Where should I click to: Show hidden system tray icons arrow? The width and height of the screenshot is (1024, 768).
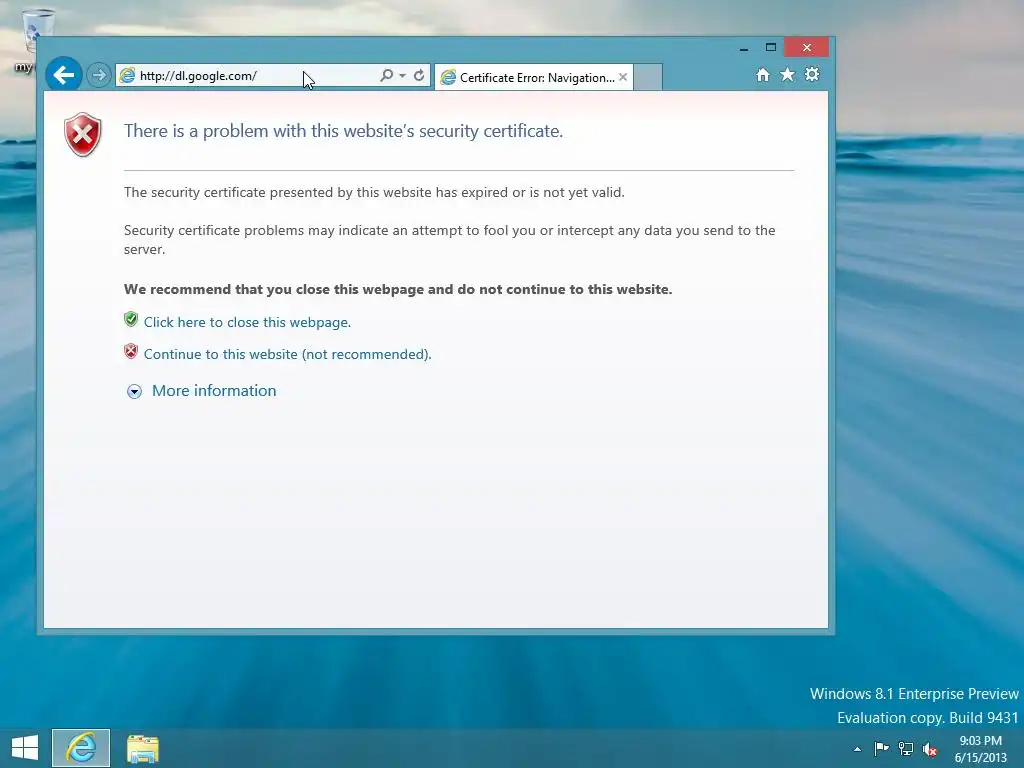857,749
